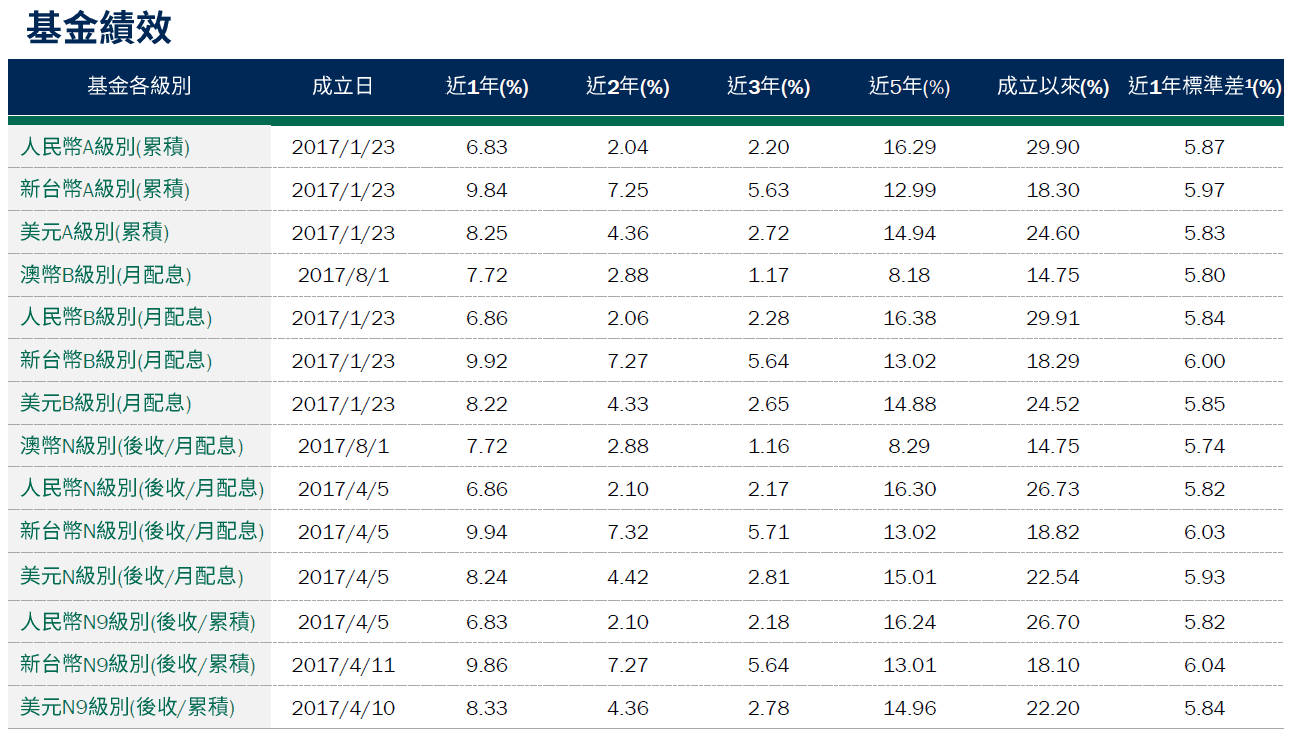
Task: Click the 美元N9級別(後收/累積) row label
Action: (x=128, y=707)
